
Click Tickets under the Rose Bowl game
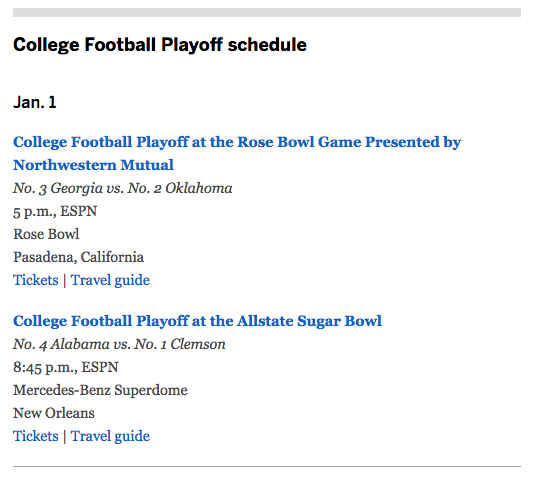point(36,280)
